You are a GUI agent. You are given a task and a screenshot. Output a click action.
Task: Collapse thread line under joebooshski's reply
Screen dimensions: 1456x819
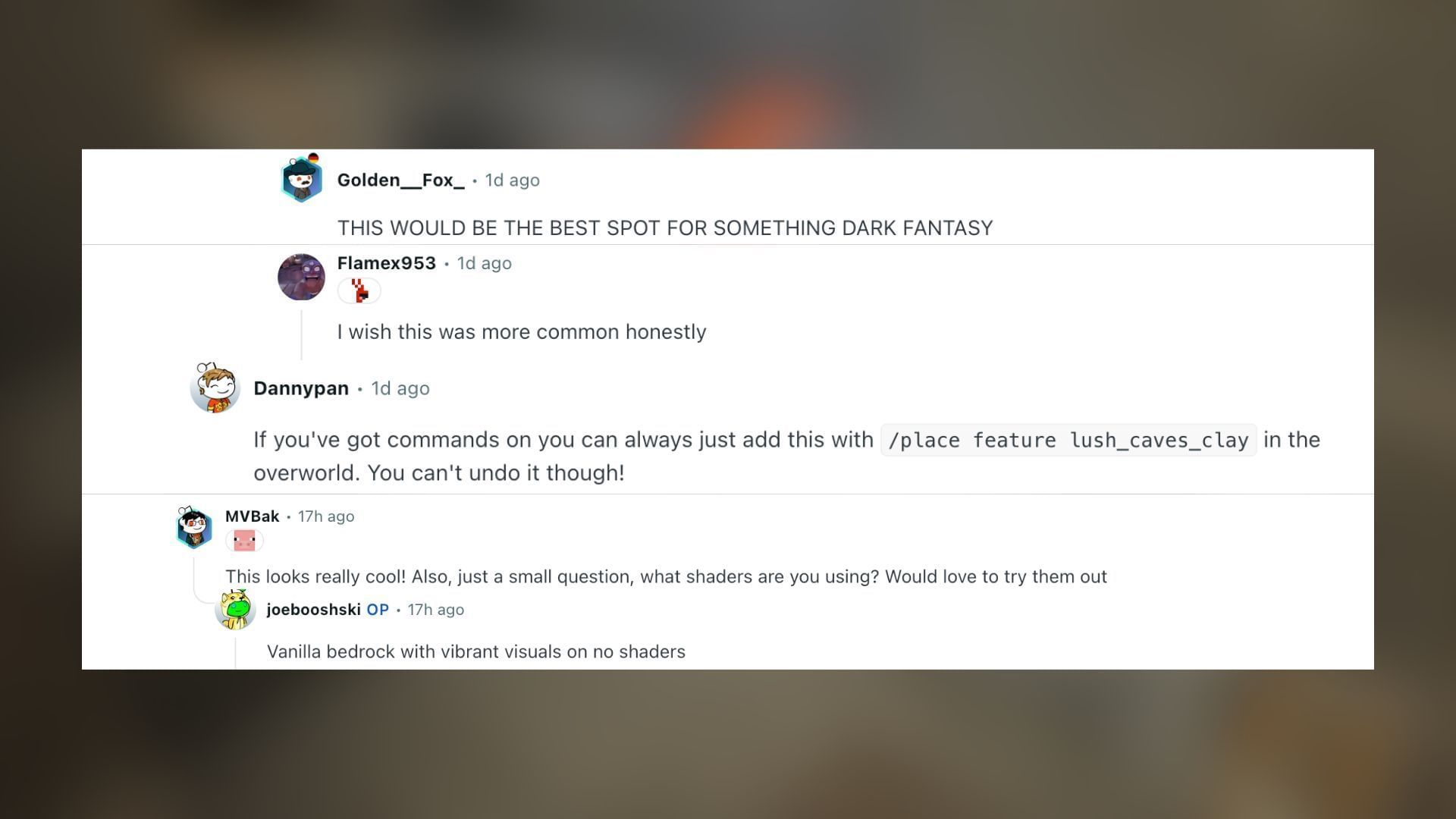(235, 653)
